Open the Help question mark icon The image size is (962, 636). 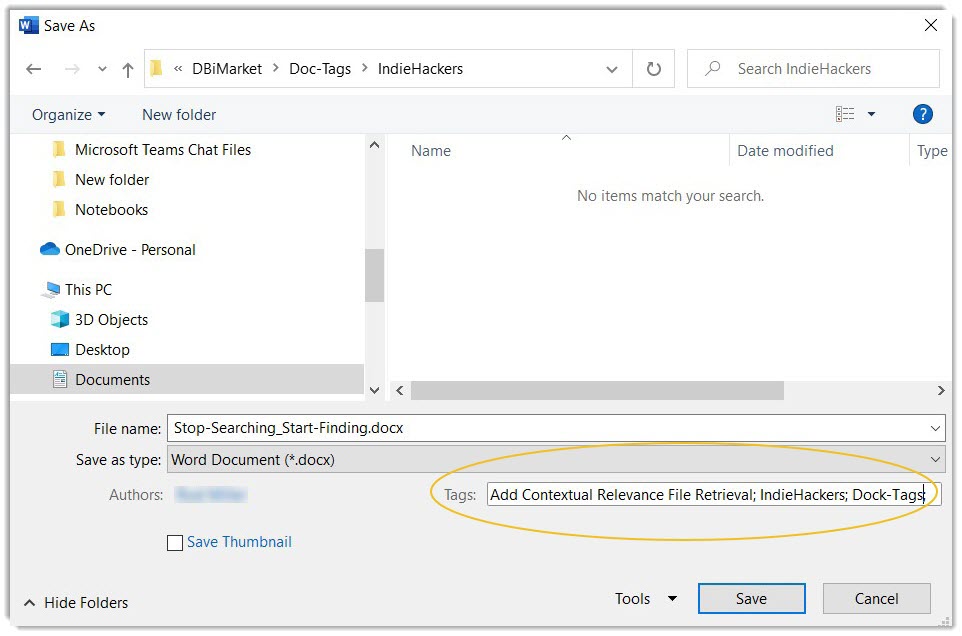(923, 114)
